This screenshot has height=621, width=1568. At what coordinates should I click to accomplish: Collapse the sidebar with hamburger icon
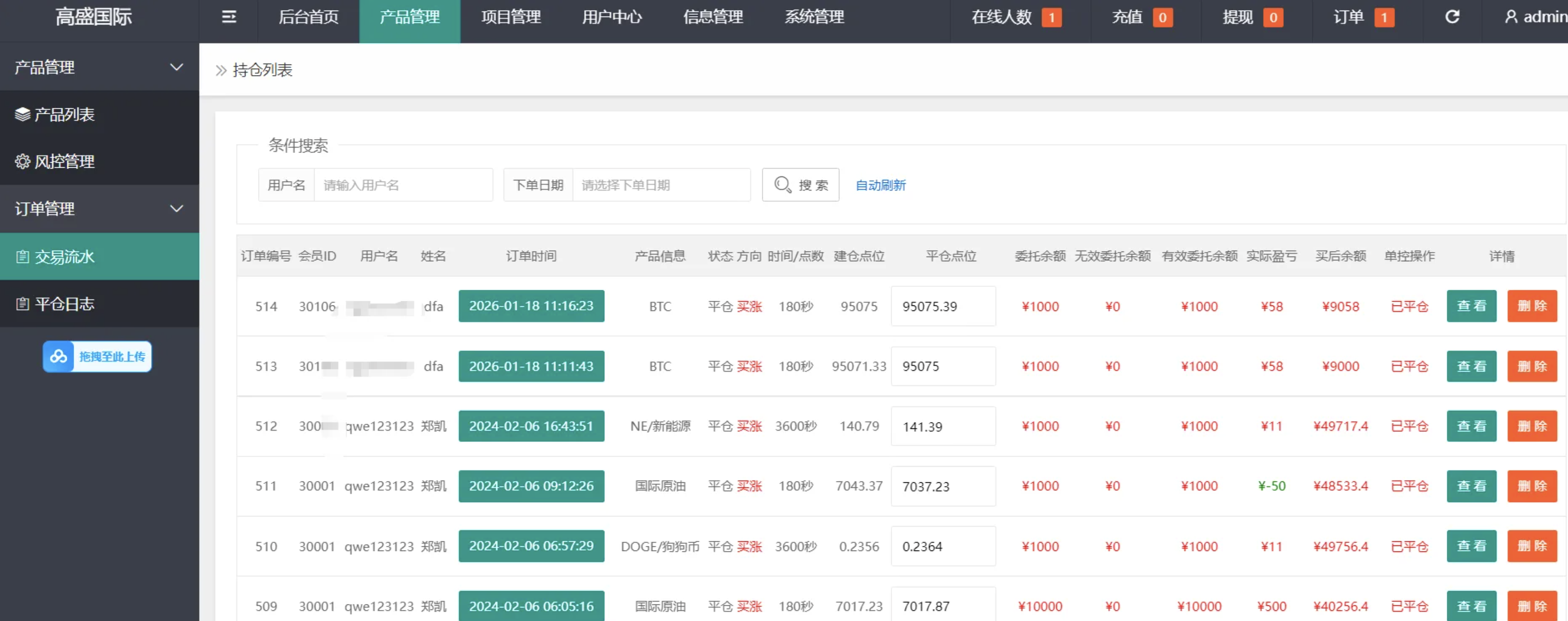click(228, 17)
